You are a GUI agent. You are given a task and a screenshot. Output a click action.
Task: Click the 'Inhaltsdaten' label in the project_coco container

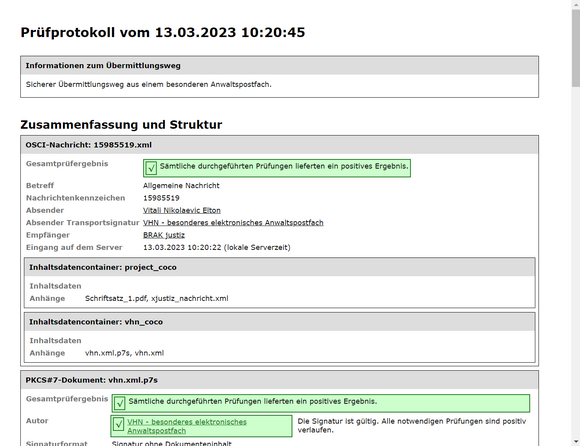click(55, 286)
